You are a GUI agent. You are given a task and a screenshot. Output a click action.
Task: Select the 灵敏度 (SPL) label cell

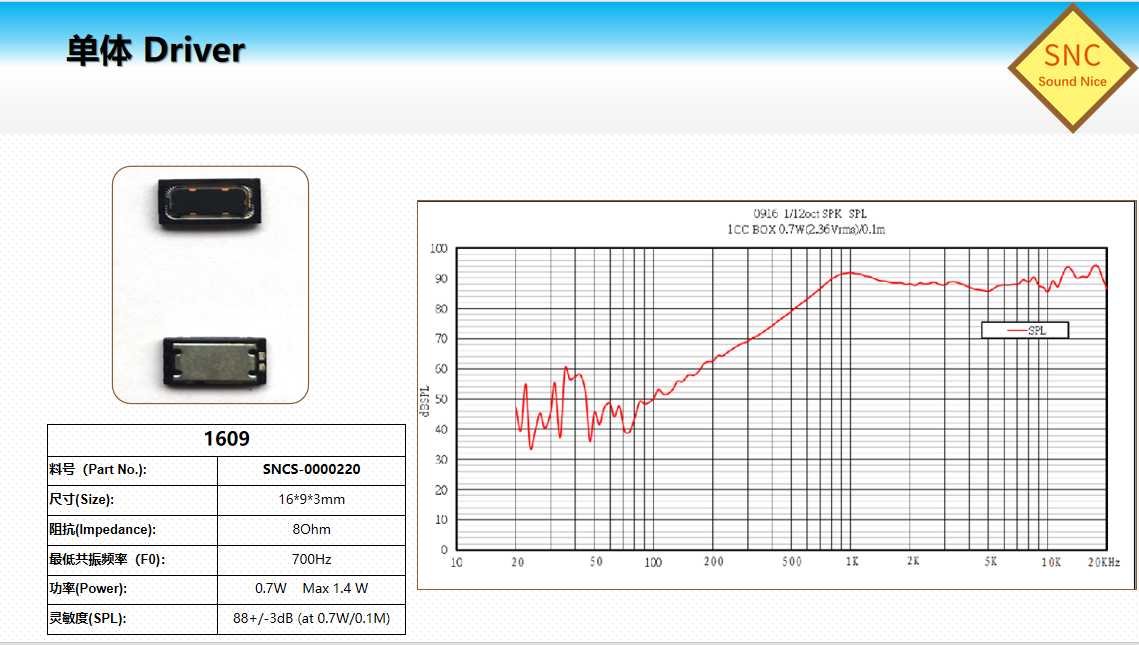point(132,619)
